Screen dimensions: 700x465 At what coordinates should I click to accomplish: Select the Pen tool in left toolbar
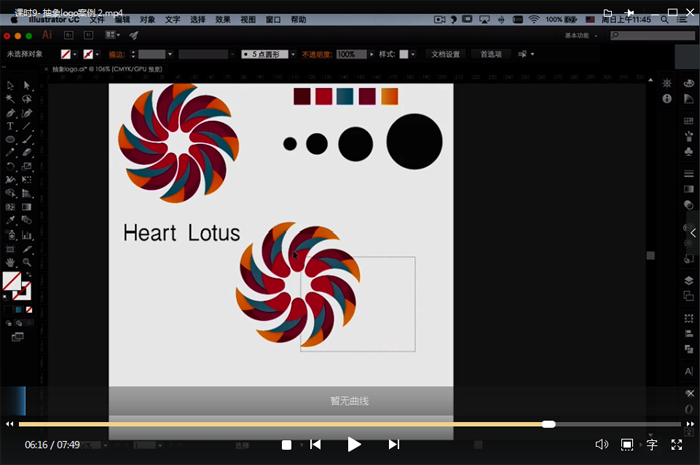(10, 113)
